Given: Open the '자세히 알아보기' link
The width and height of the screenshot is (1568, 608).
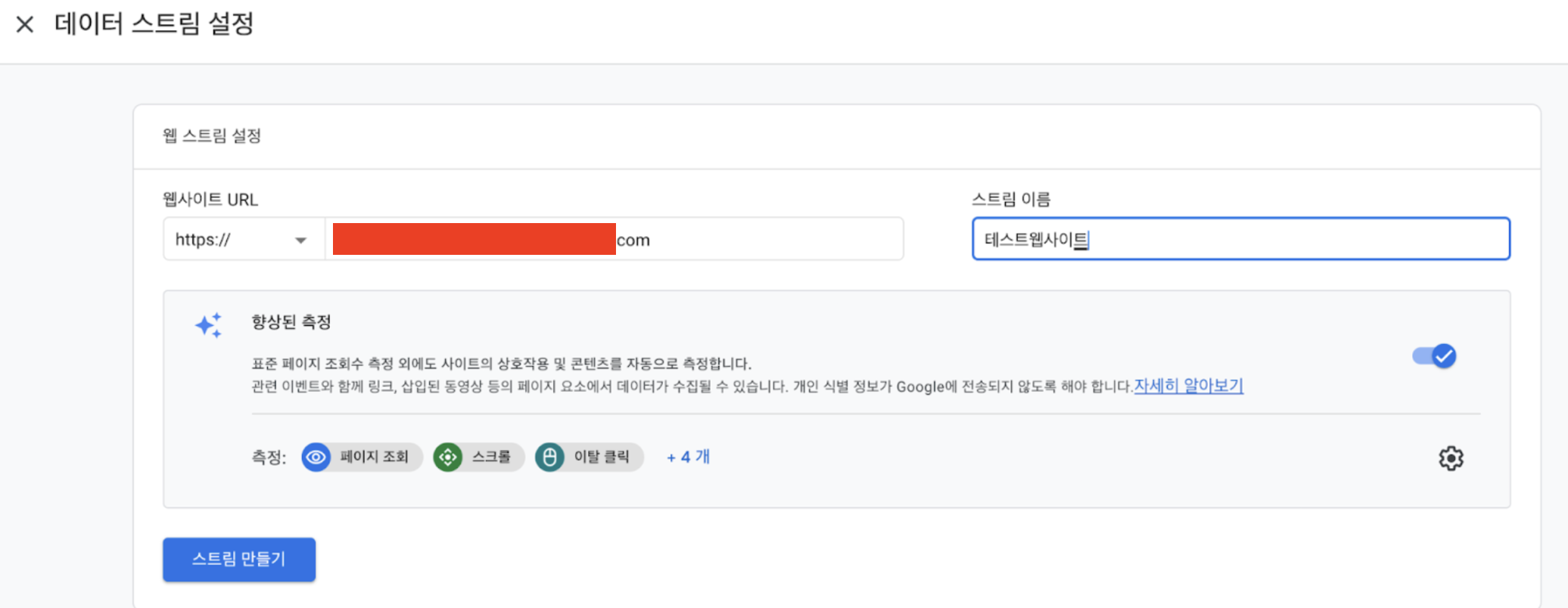Looking at the screenshot, I should (x=1189, y=386).
